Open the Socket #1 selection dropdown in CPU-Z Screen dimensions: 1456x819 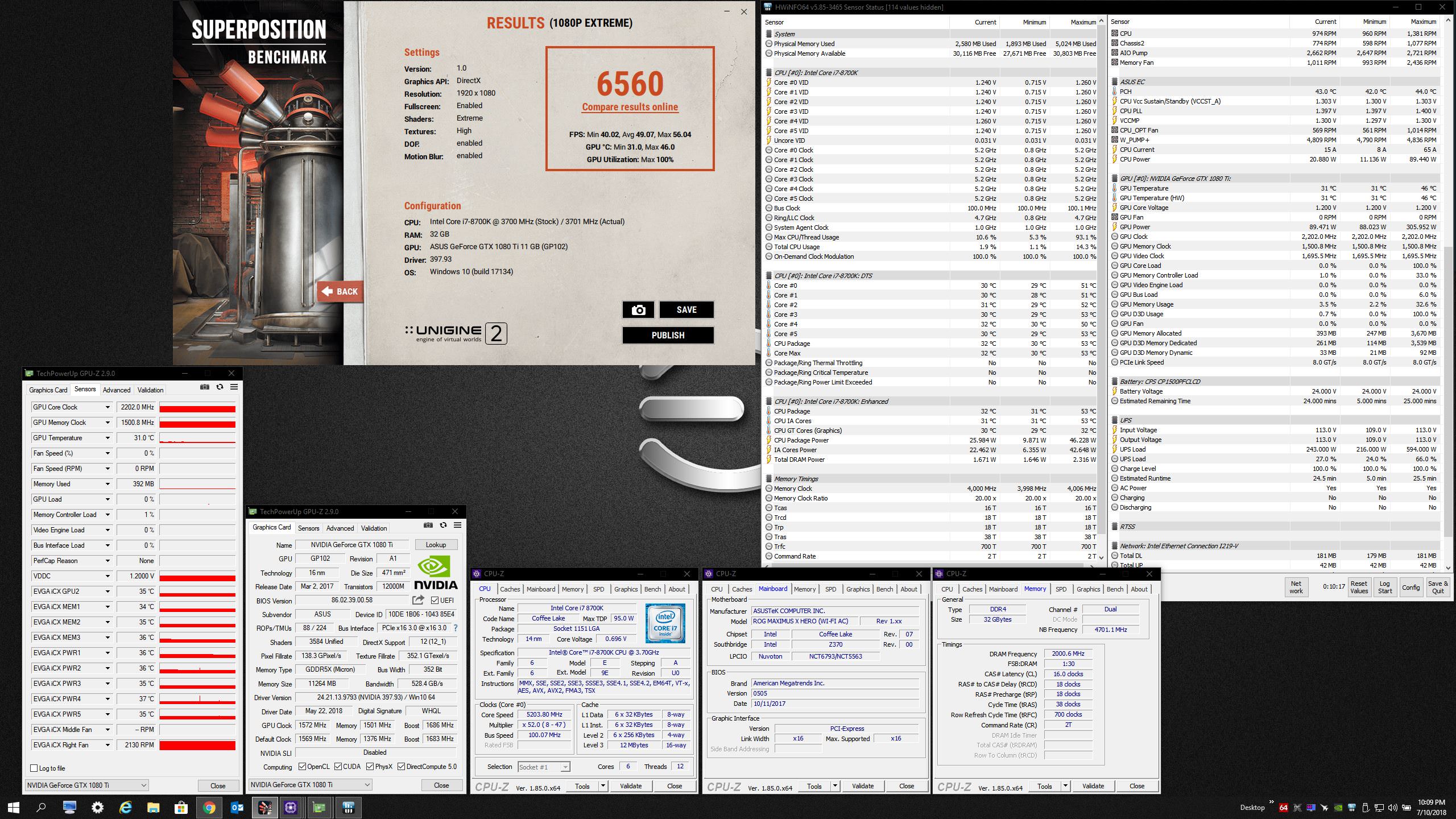coord(565,767)
